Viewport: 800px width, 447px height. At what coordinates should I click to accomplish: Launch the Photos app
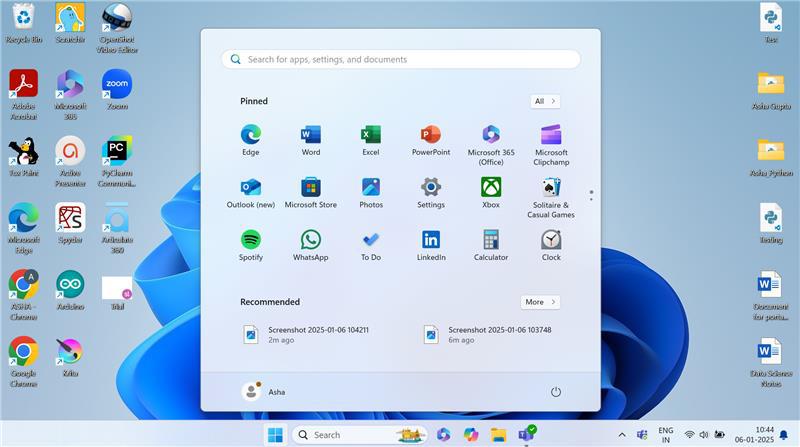pos(371,193)
